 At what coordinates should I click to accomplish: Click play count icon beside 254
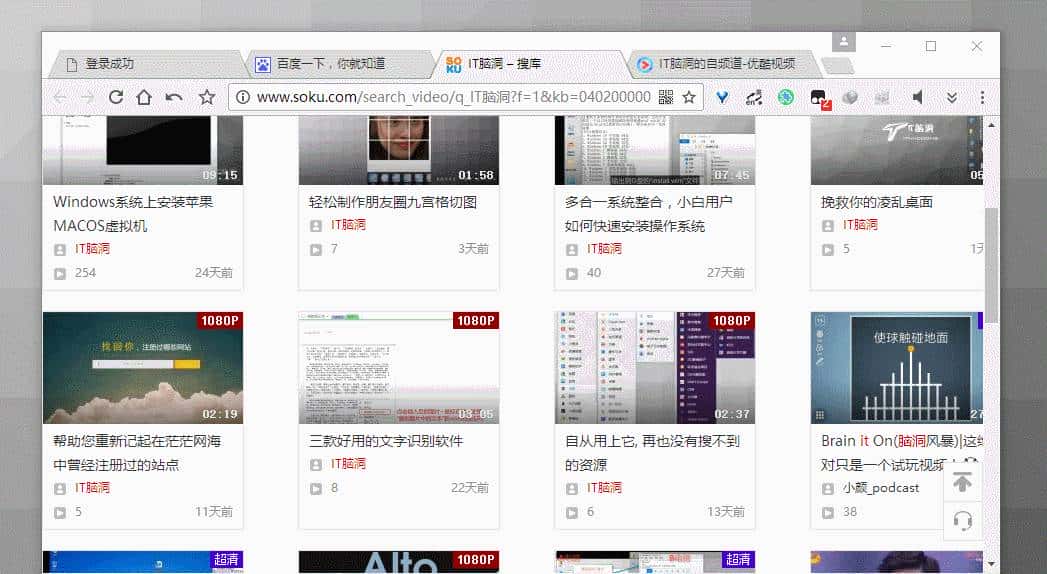60,274
